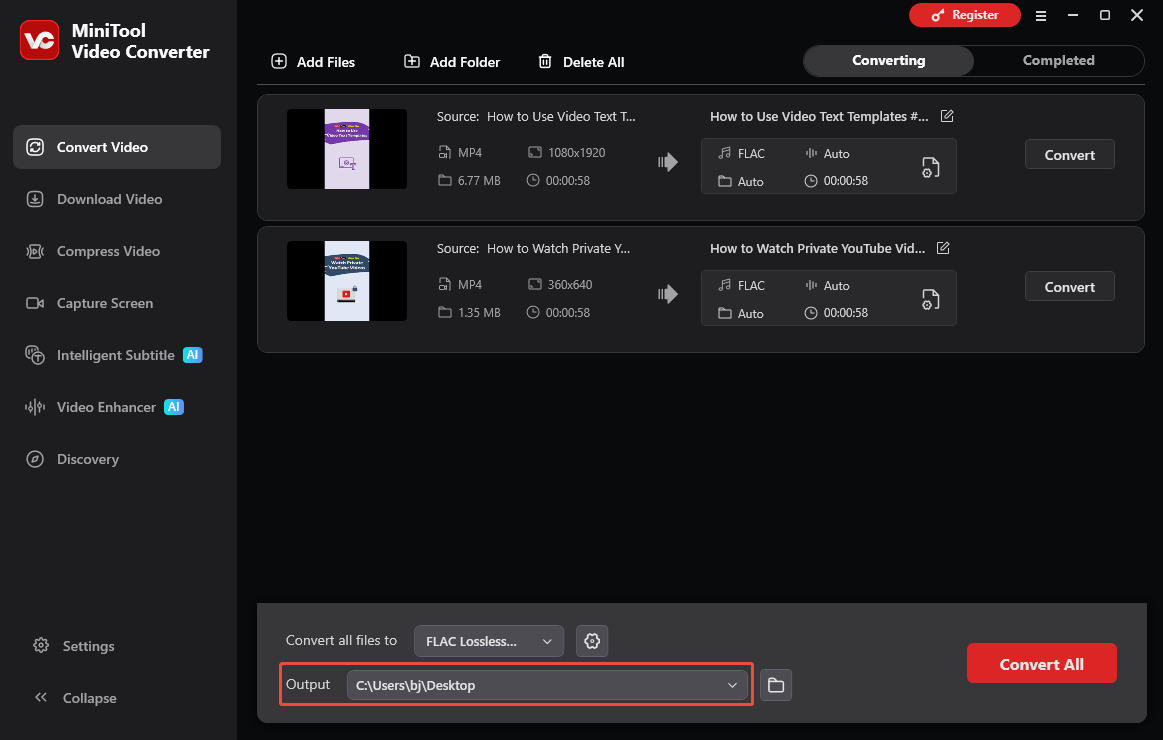The height and width of the screenshot is (740, 1163).
Task: Collapse the sidebar
Action: 76,698
